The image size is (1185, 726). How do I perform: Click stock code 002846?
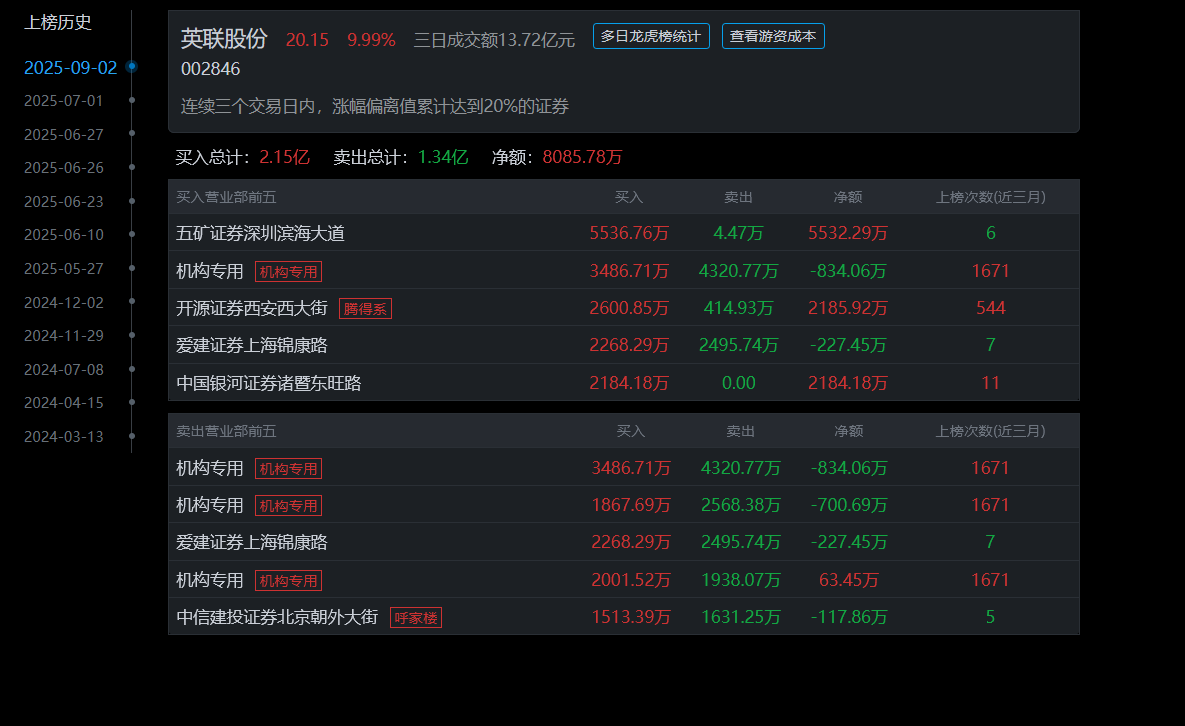(x=211, y=69)
